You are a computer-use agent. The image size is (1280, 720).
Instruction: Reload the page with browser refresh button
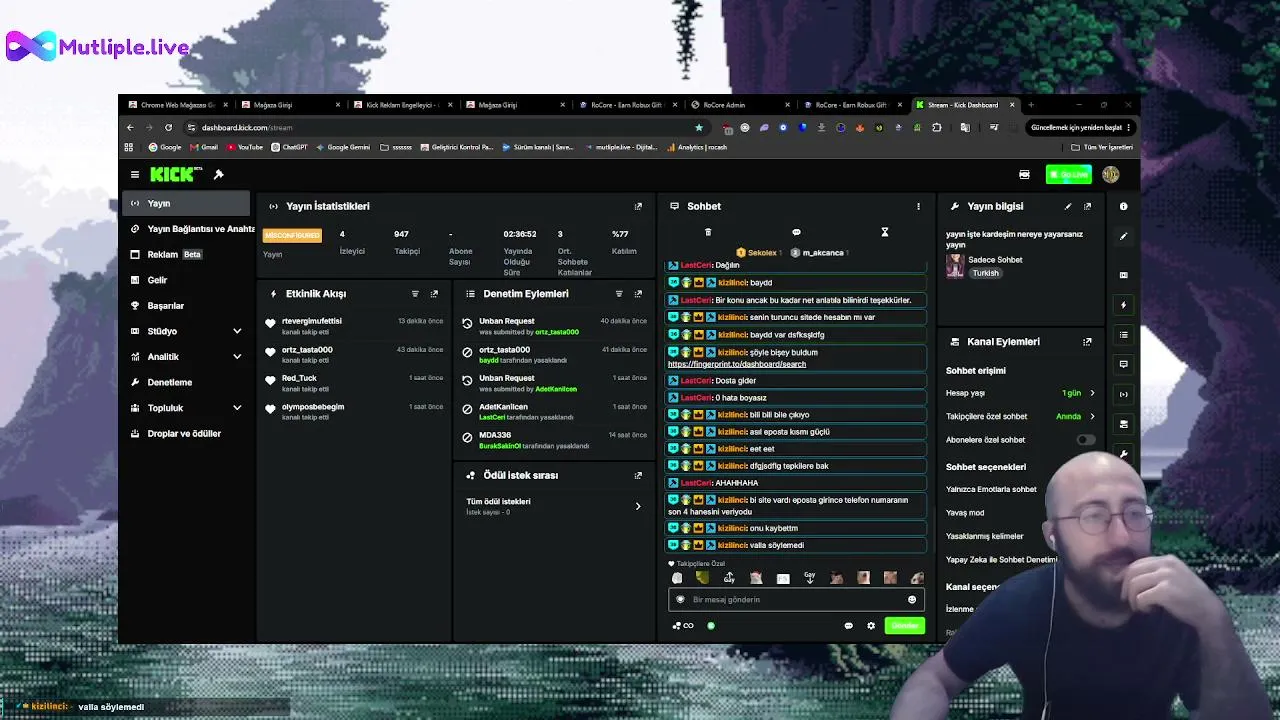(168, 128)
